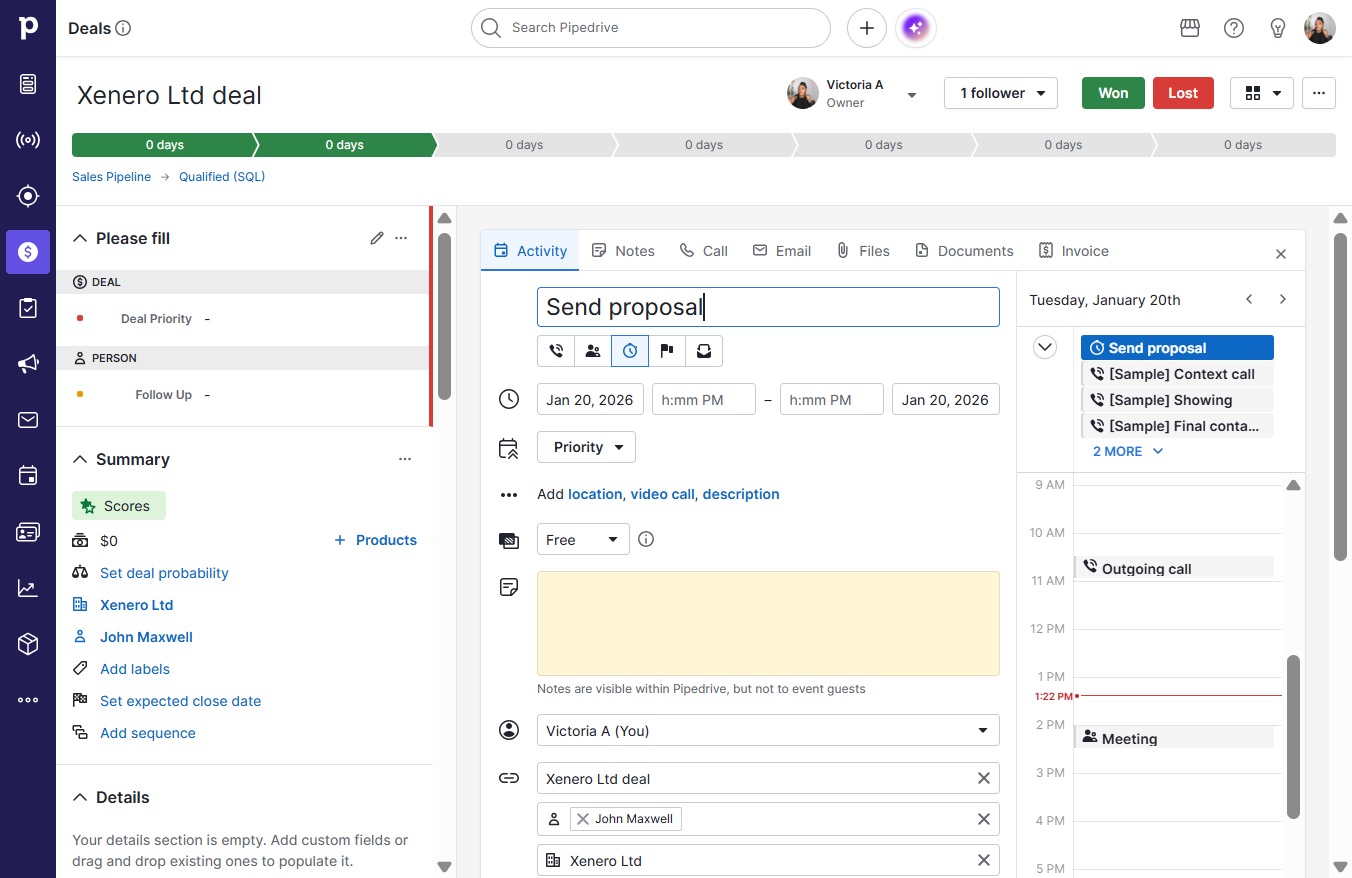Set the activity type to Call
1352x878 pixels.
point(556,351)
